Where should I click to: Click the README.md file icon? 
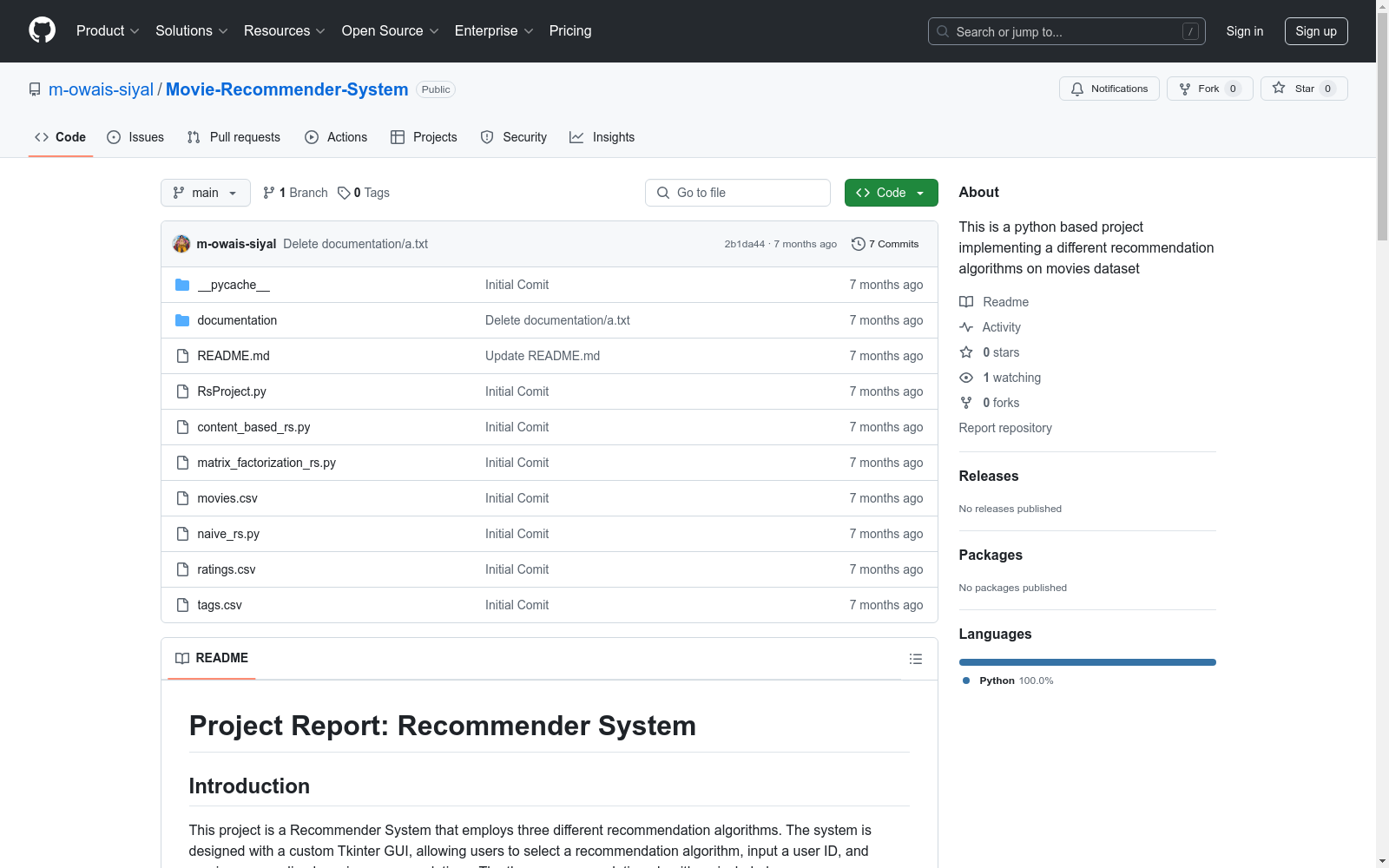coord(182,356)
